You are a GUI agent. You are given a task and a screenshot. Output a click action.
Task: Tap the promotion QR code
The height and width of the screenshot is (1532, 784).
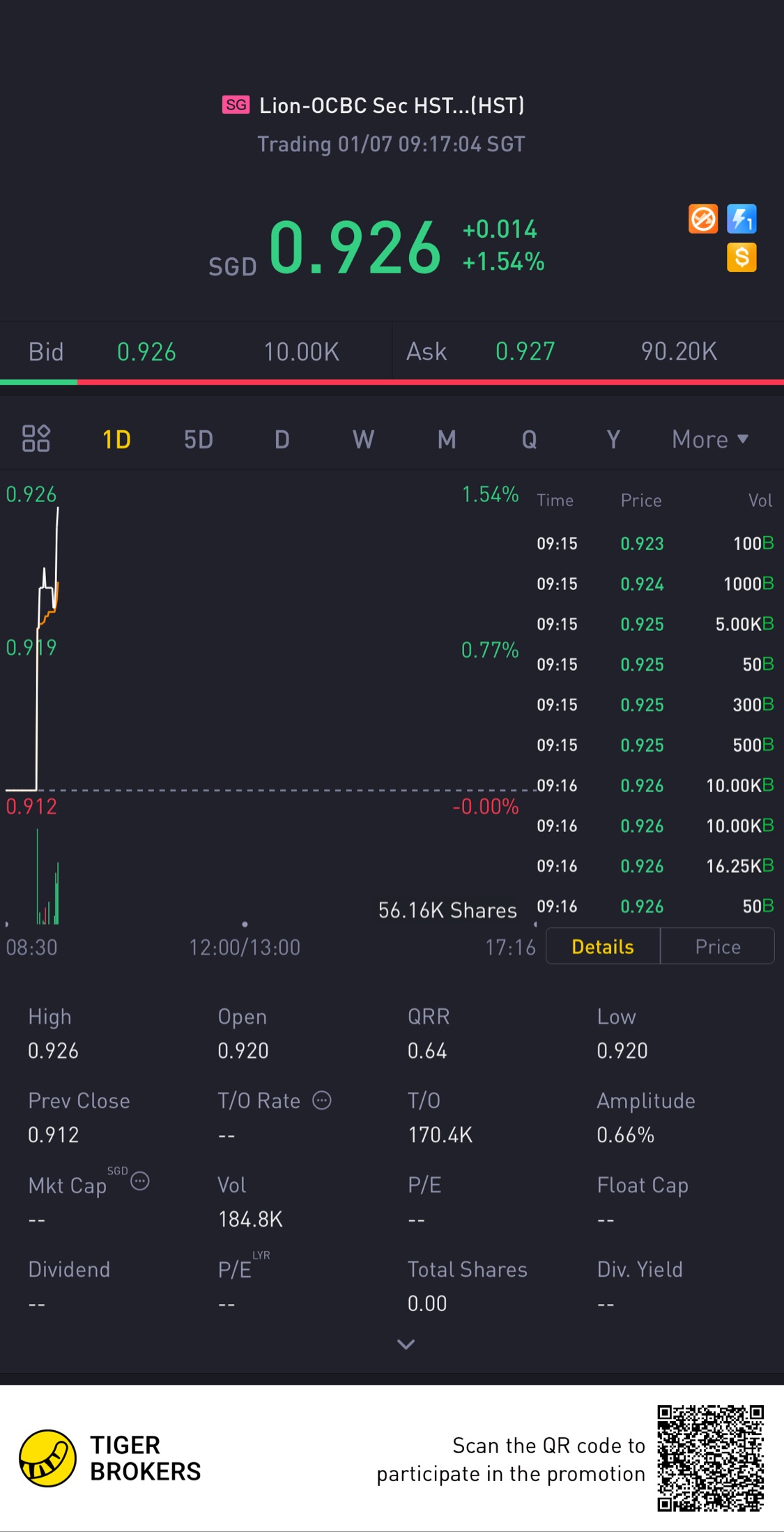pyautogui.click(x=710, y=1458)
